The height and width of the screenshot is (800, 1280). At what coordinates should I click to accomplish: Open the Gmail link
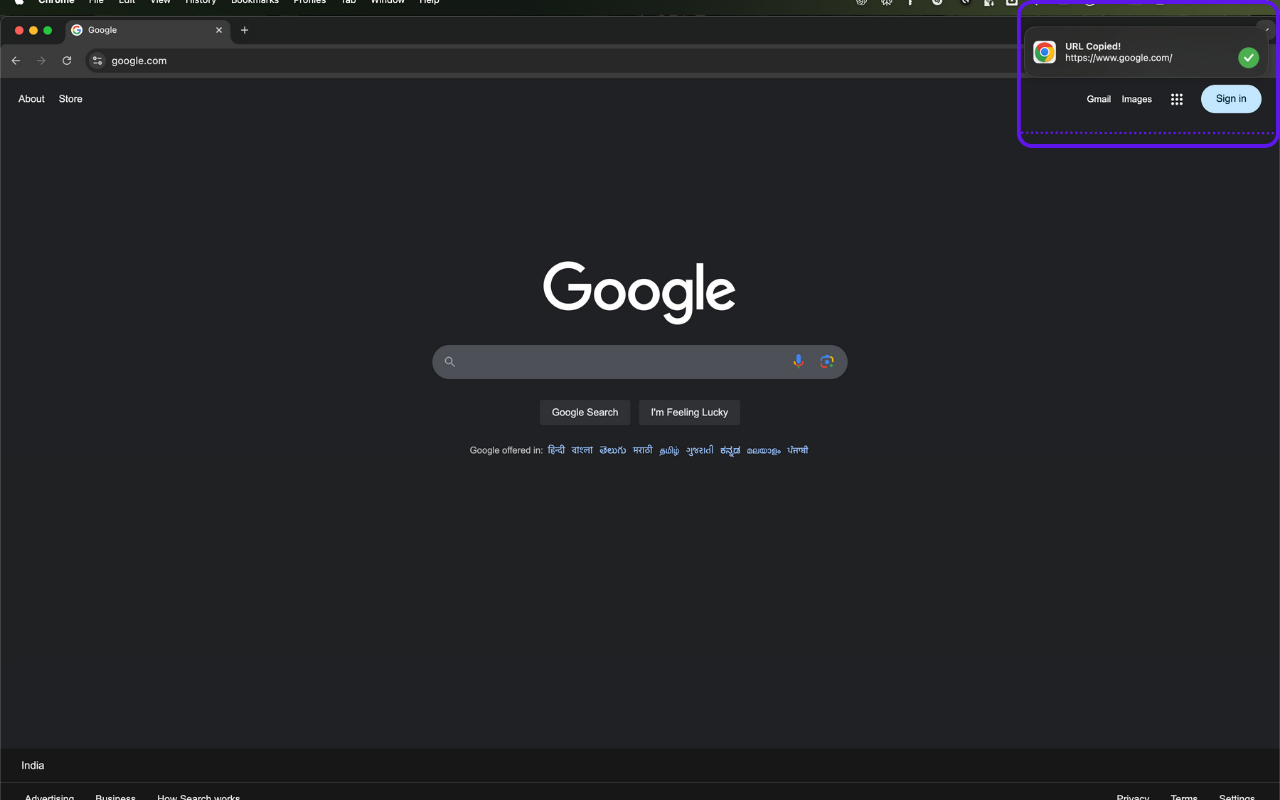1099,99
